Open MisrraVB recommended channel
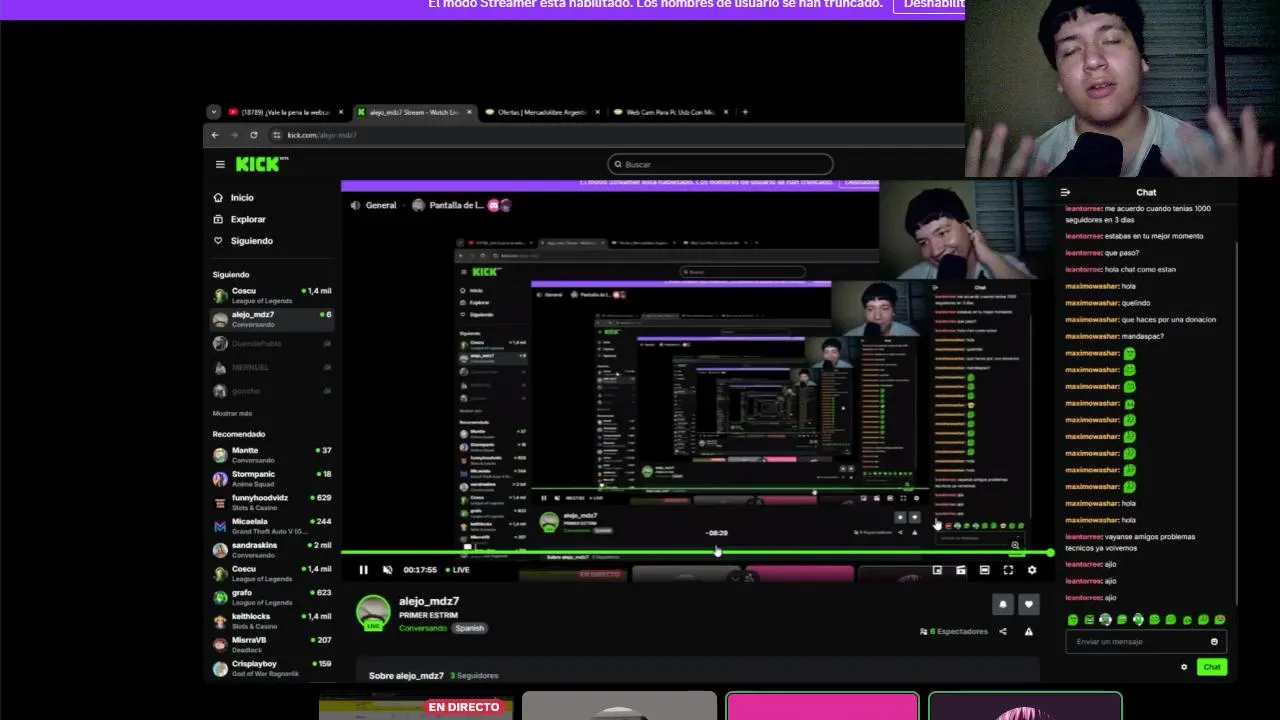This screenshot has width=1280, height=720. pyautogui.click(x=272, y=645)
